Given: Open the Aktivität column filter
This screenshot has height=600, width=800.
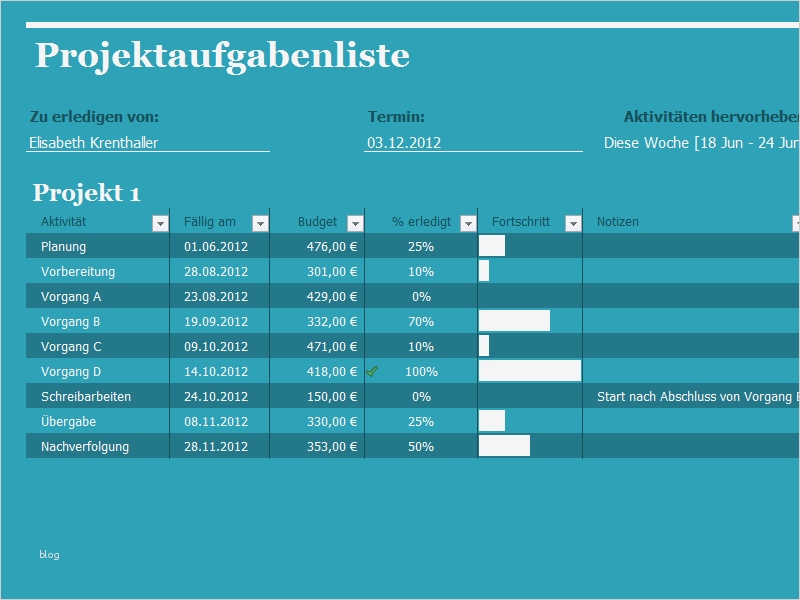Looking at the screenshot, I should 160,221.
